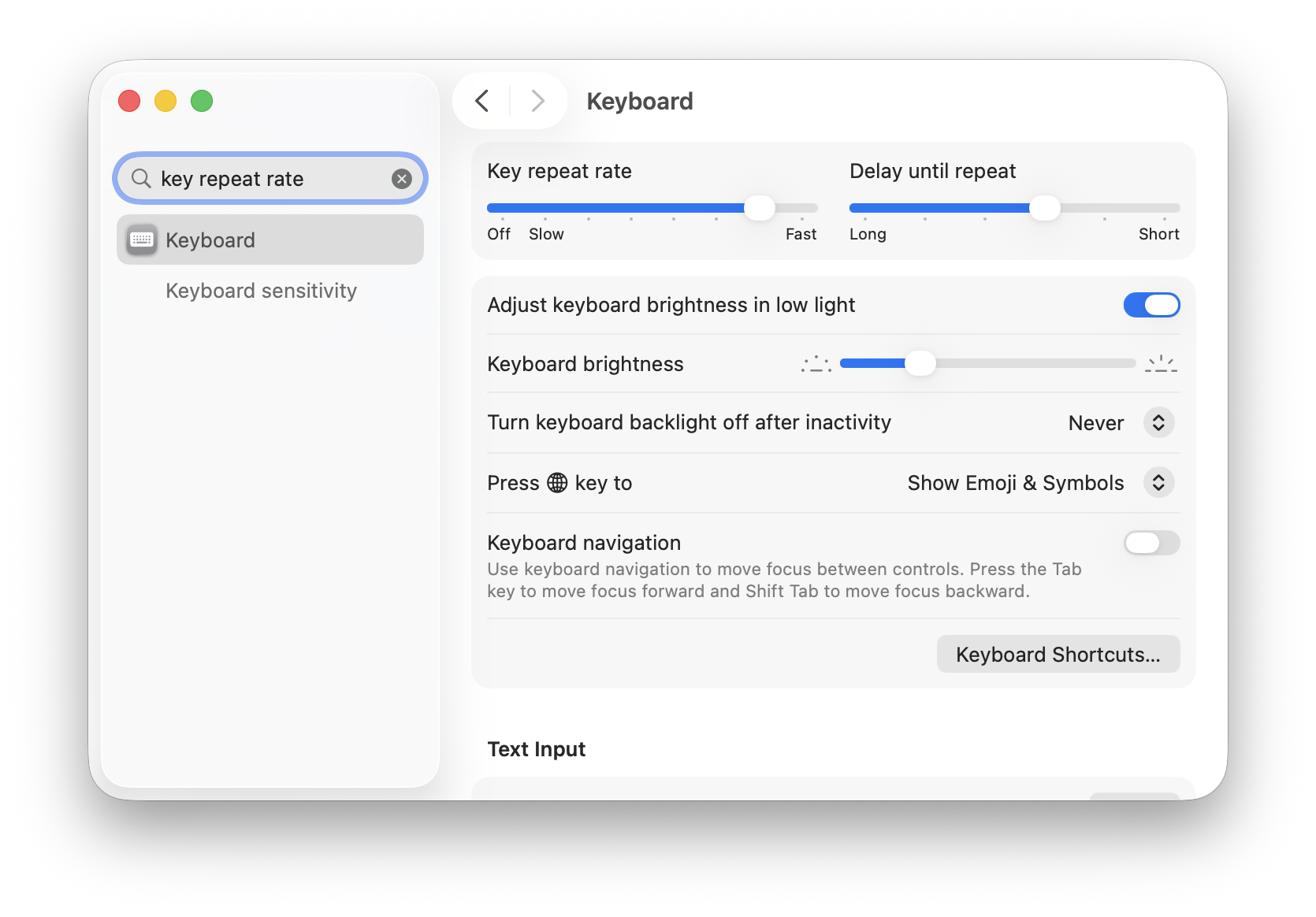Click the globe key icon

pyautogui.click(x=557, y=483)
